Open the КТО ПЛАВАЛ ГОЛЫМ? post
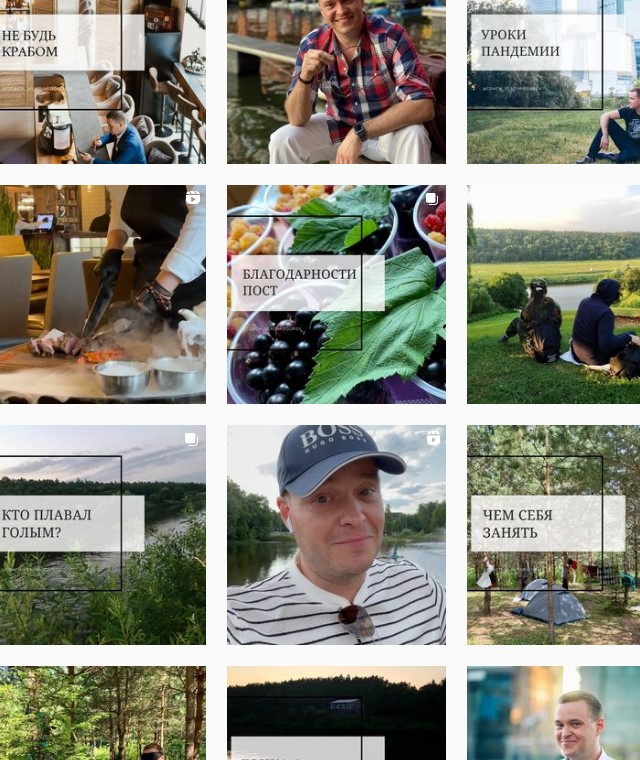The image size is (640, 760). [103, 535]
